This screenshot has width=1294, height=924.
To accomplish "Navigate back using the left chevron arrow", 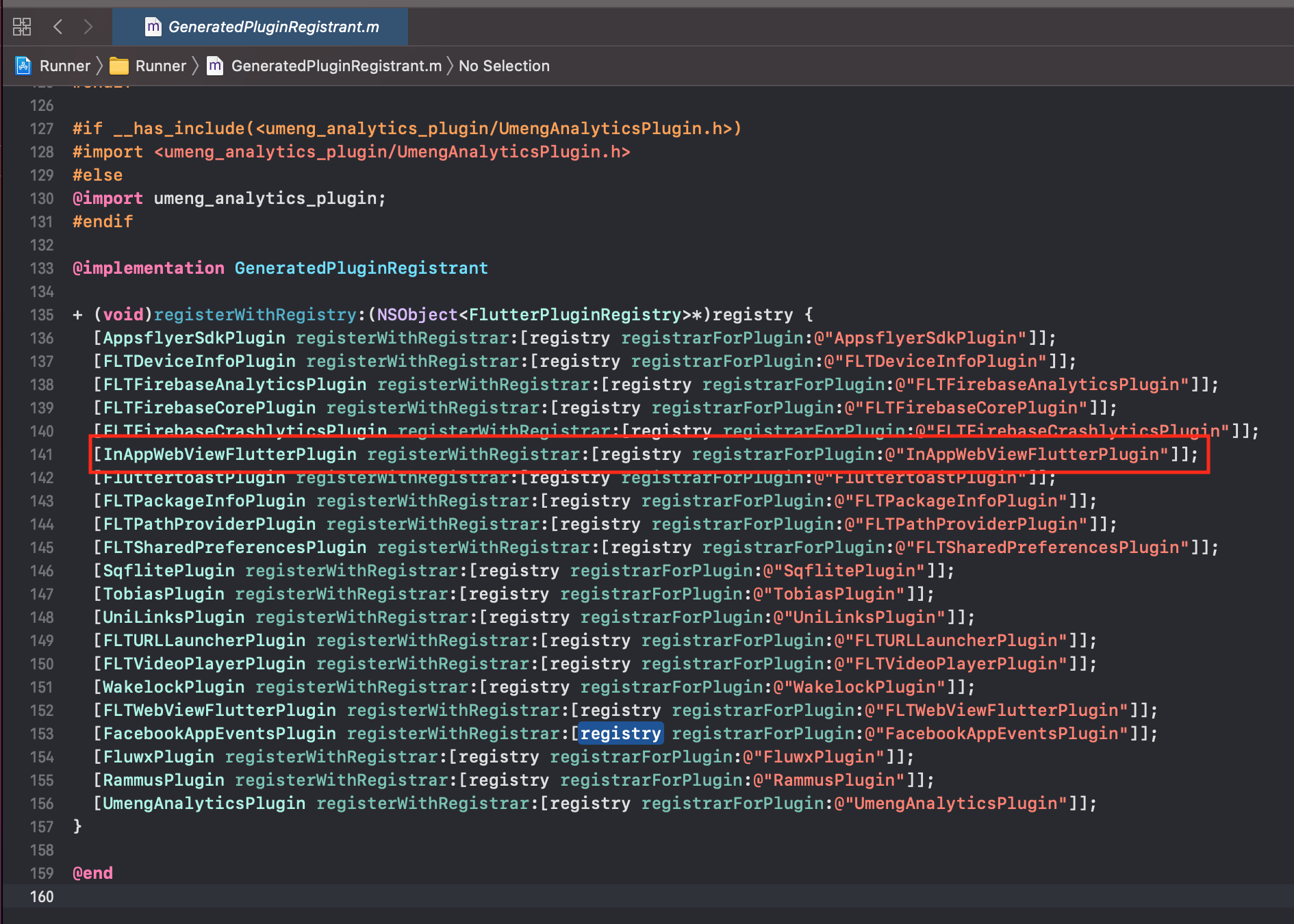I will [x=58, y=26].
